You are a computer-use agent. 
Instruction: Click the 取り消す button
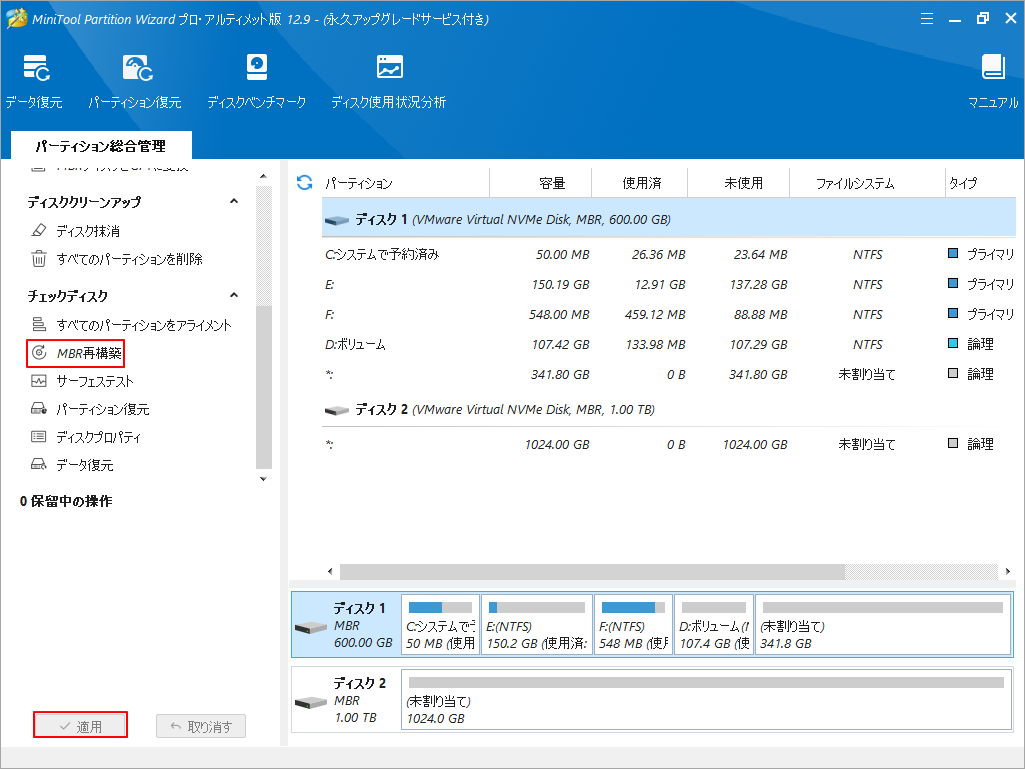point(201,726)
